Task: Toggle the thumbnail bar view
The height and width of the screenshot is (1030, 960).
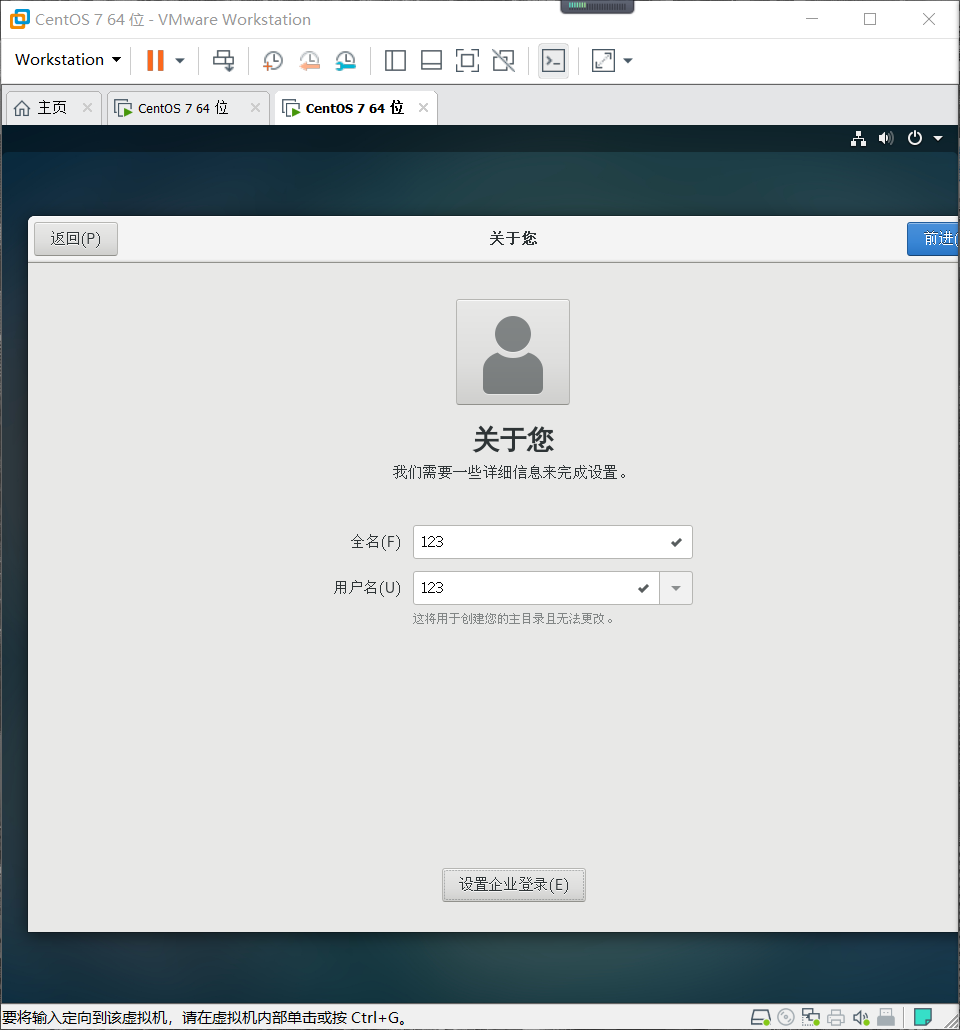Action: pos(431,60)
